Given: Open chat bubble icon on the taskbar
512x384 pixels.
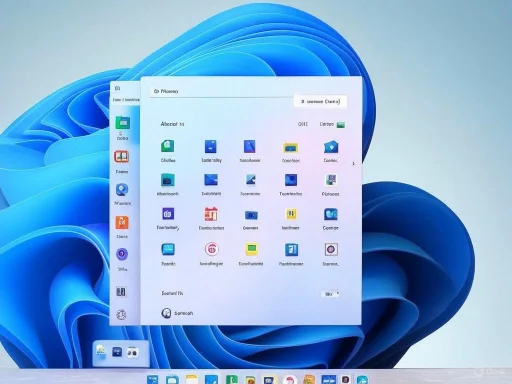Looking at the screenshot, I should pyautogui.click(x=172, y=380).
